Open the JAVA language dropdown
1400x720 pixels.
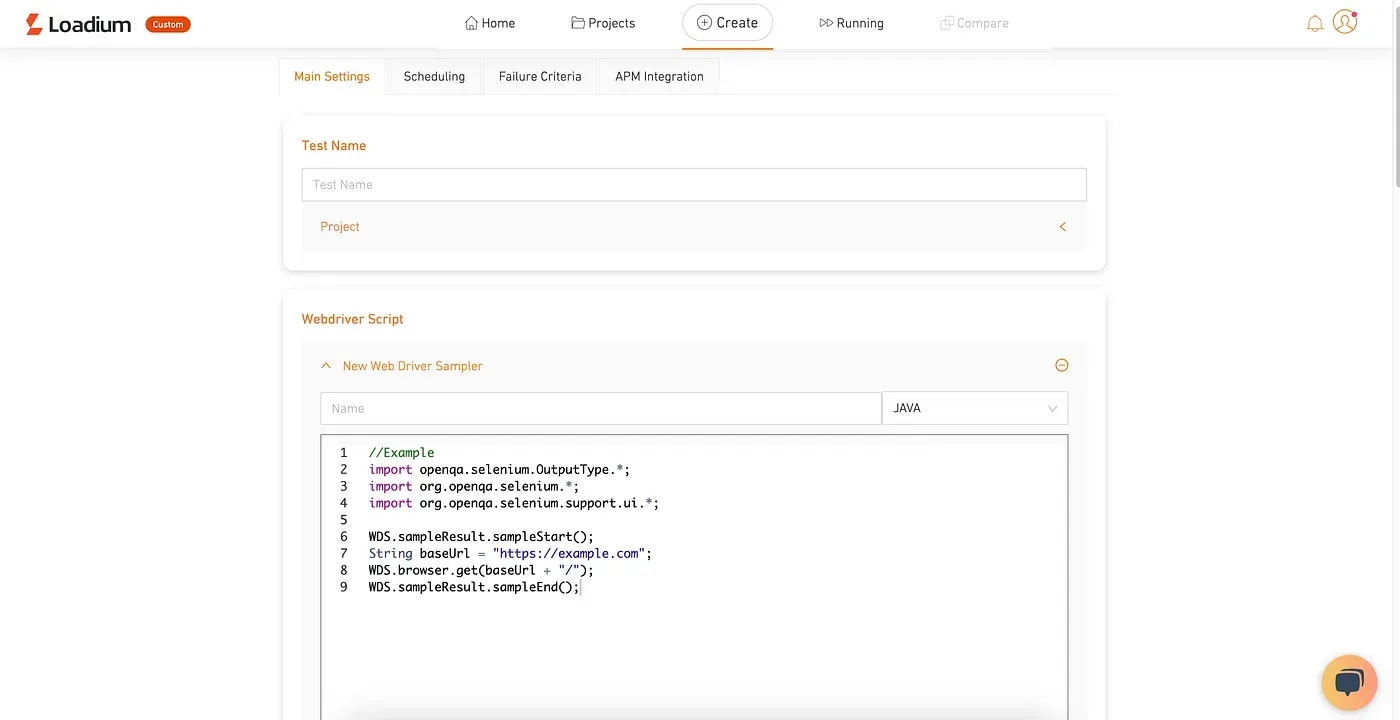[974, 408]
